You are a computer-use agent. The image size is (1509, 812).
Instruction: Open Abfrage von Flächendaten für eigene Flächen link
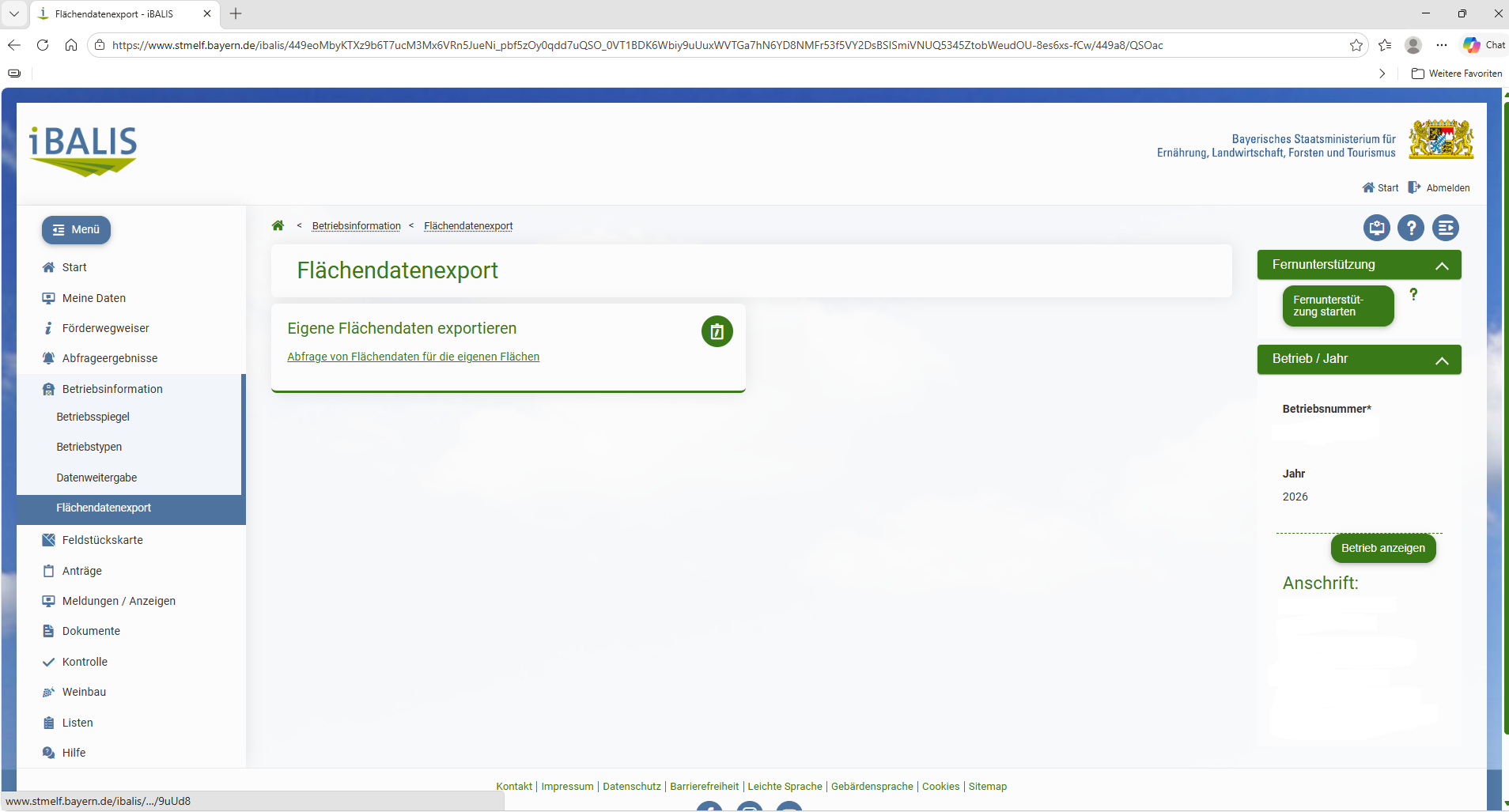tap(413, 357)
